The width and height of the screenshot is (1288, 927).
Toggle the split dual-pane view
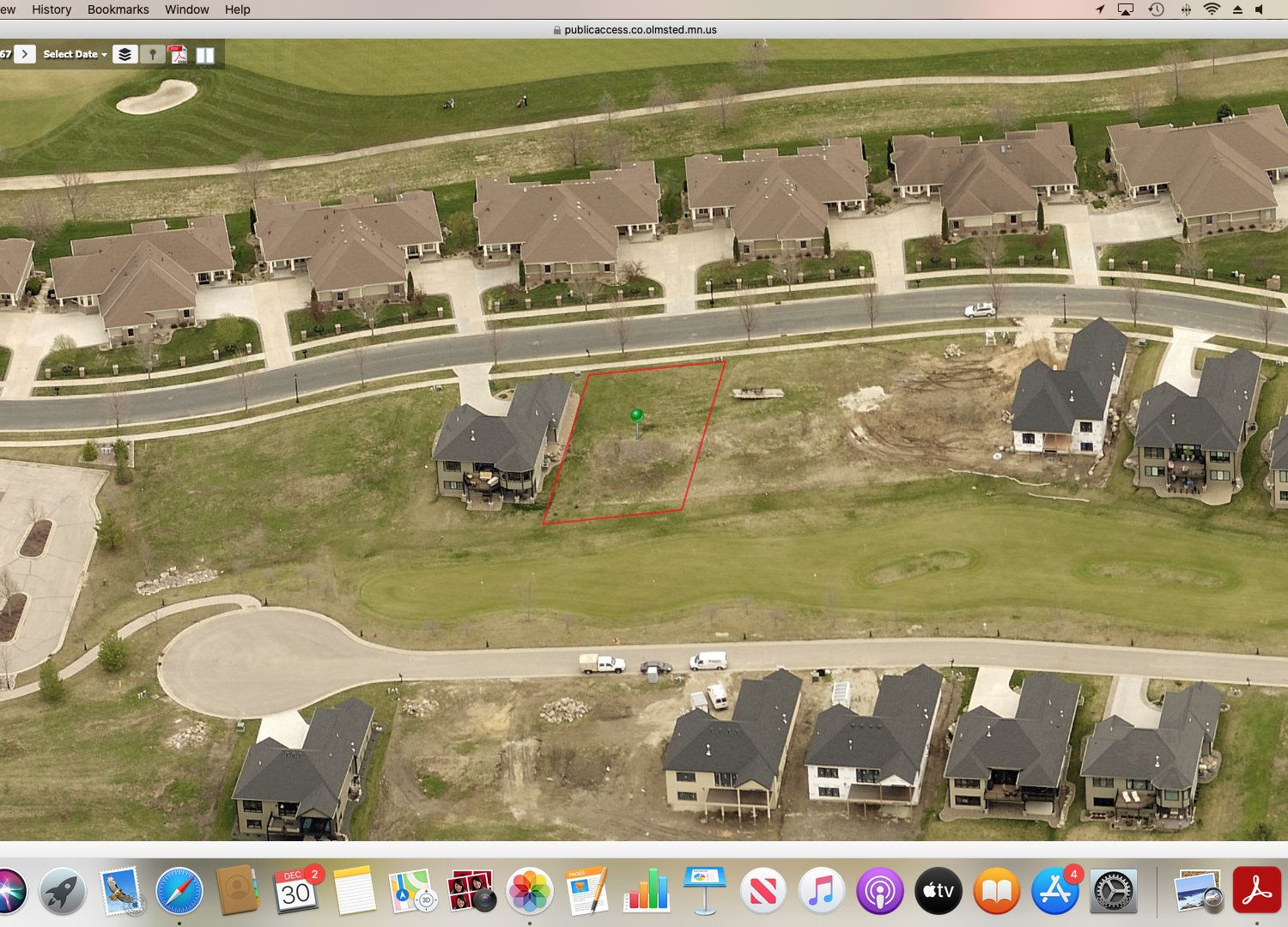(205, 55)
